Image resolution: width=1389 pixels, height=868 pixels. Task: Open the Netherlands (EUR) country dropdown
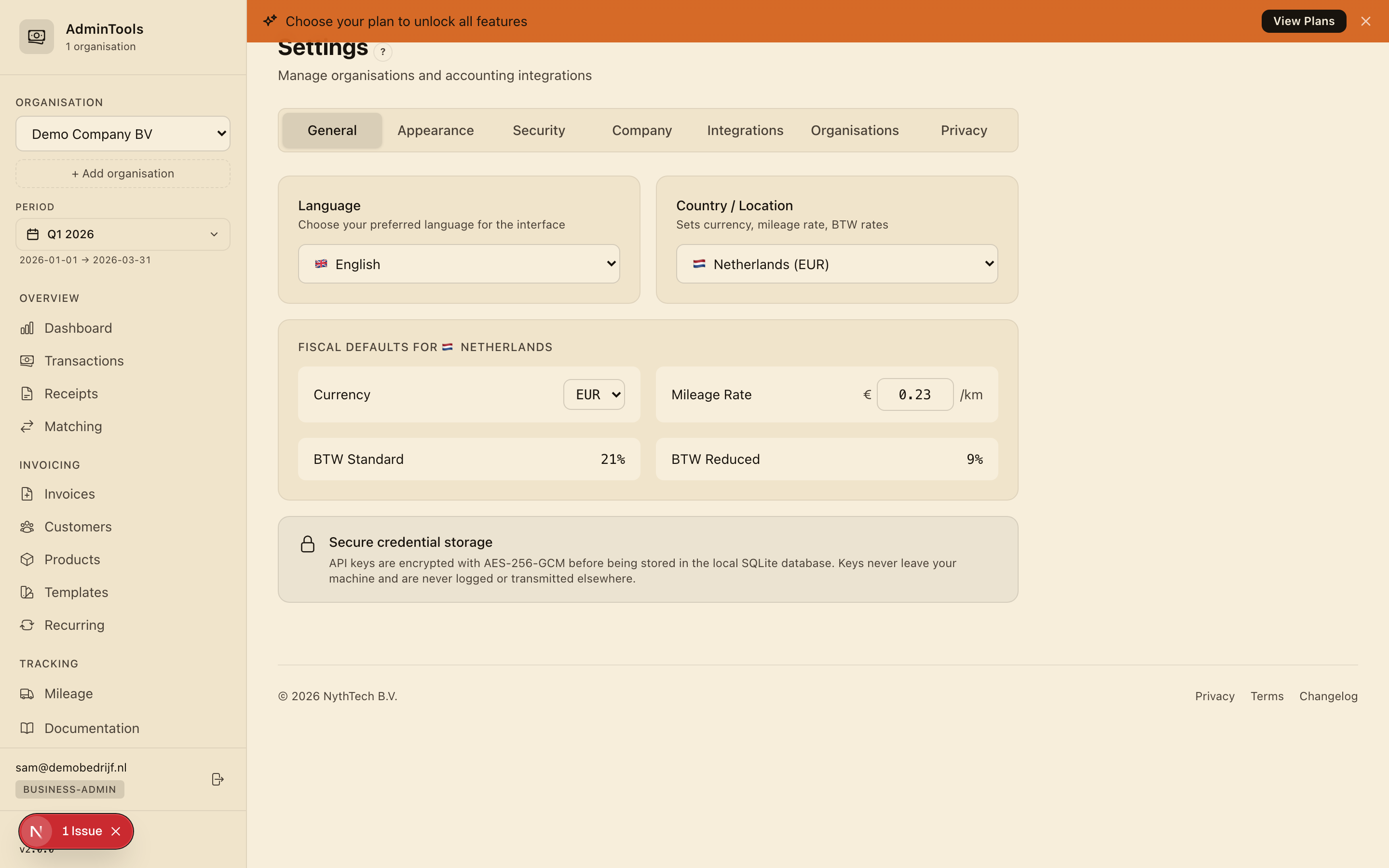click(x=837, y=264)
